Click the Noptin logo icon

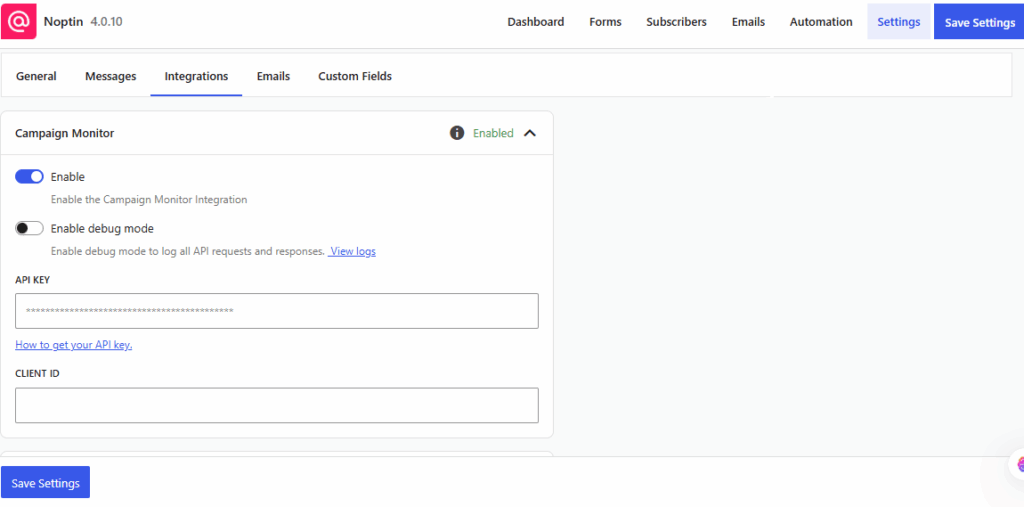pyautogui.click(x=19, y=22)
